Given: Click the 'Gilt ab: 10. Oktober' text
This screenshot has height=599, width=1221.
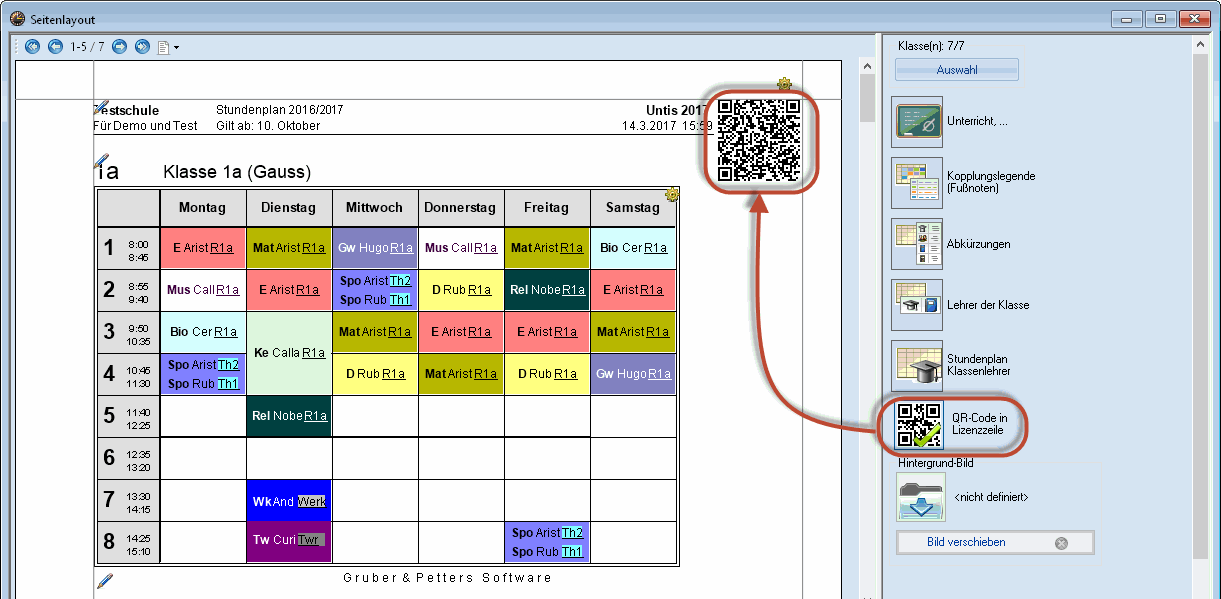Looking at the screenshot, I should 268,126.
